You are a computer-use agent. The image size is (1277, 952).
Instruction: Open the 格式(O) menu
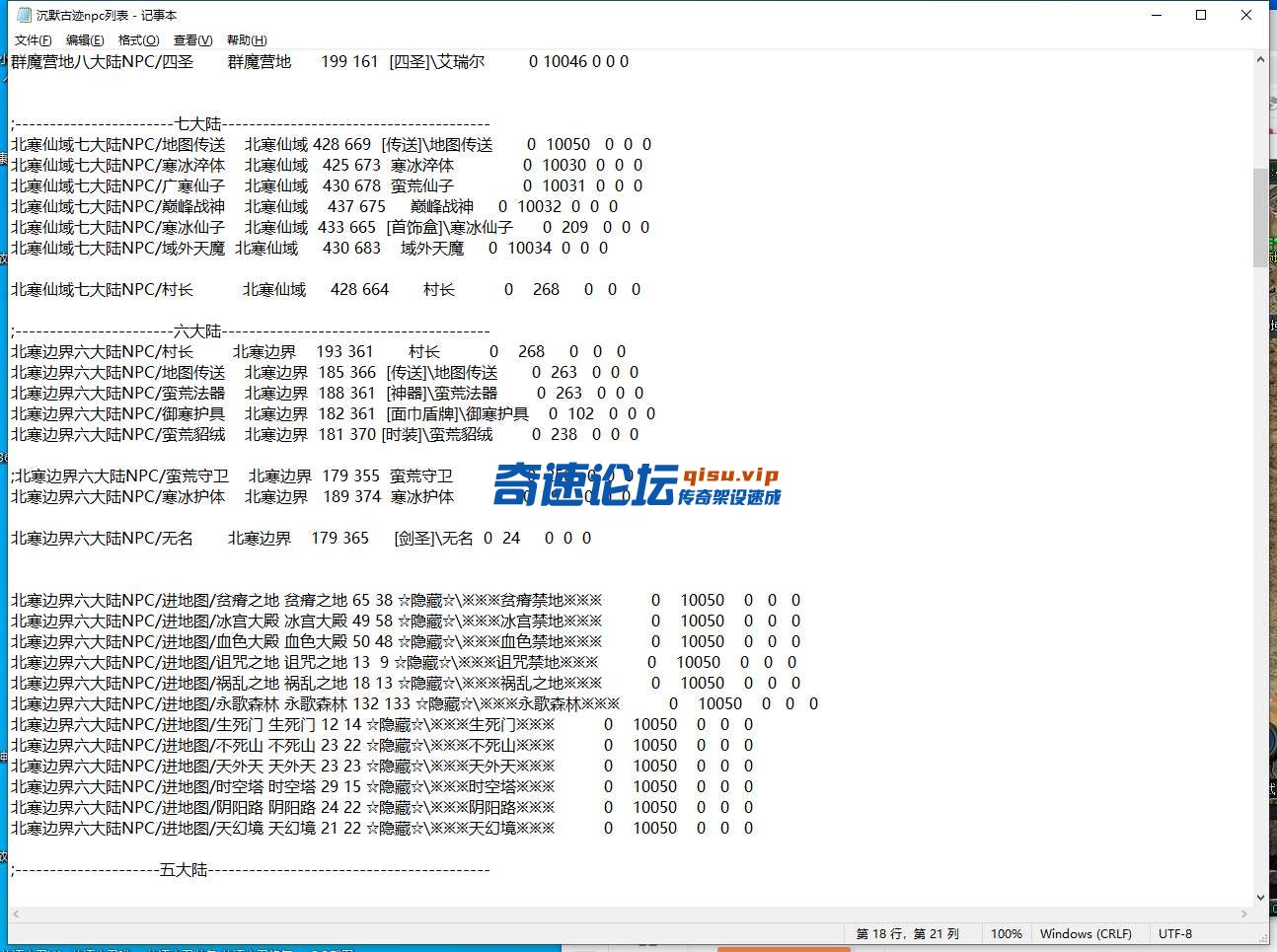[138, 40]
